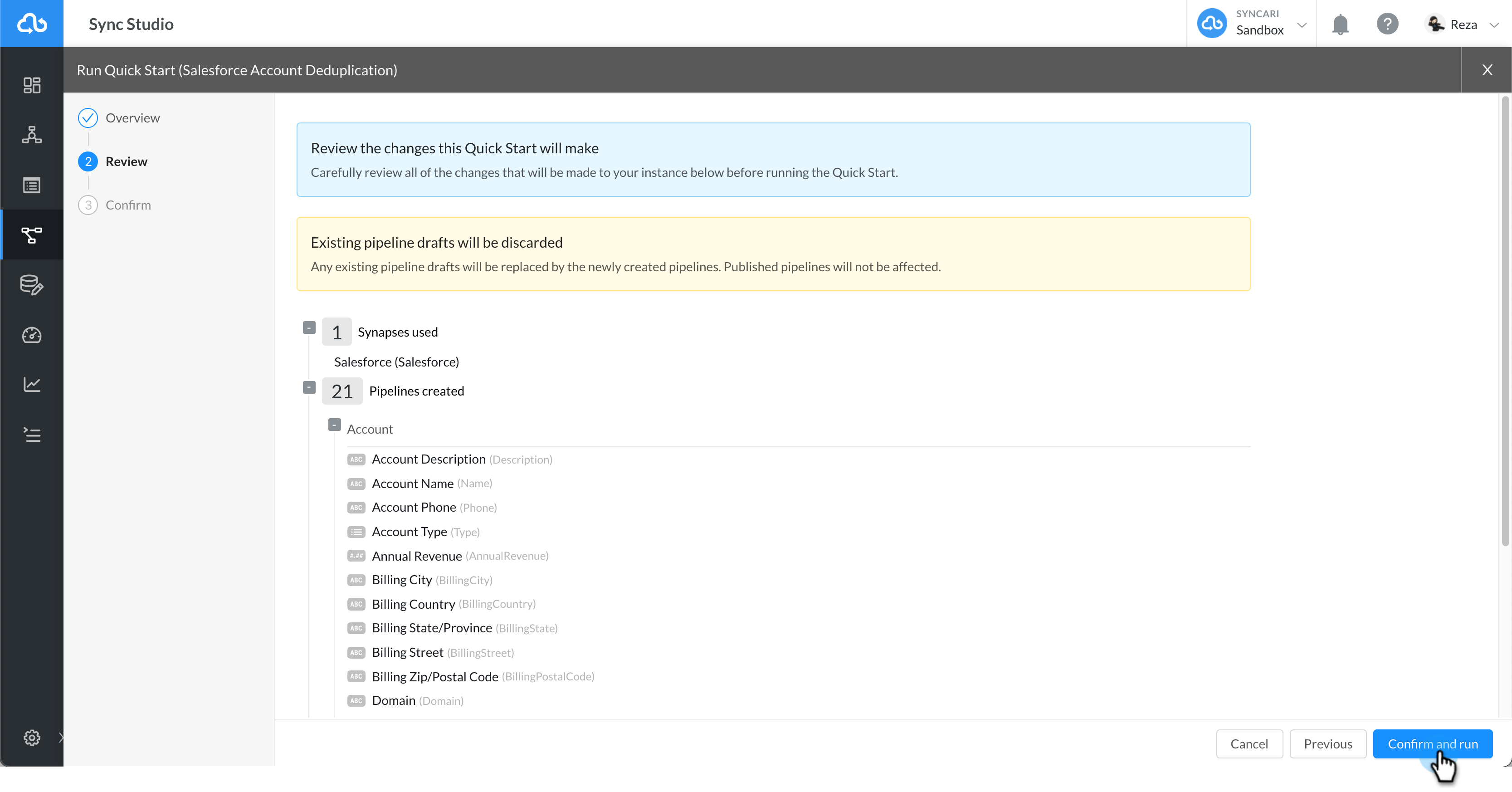
Task: Click the step 2 number circle
Action: pos(88,161)
